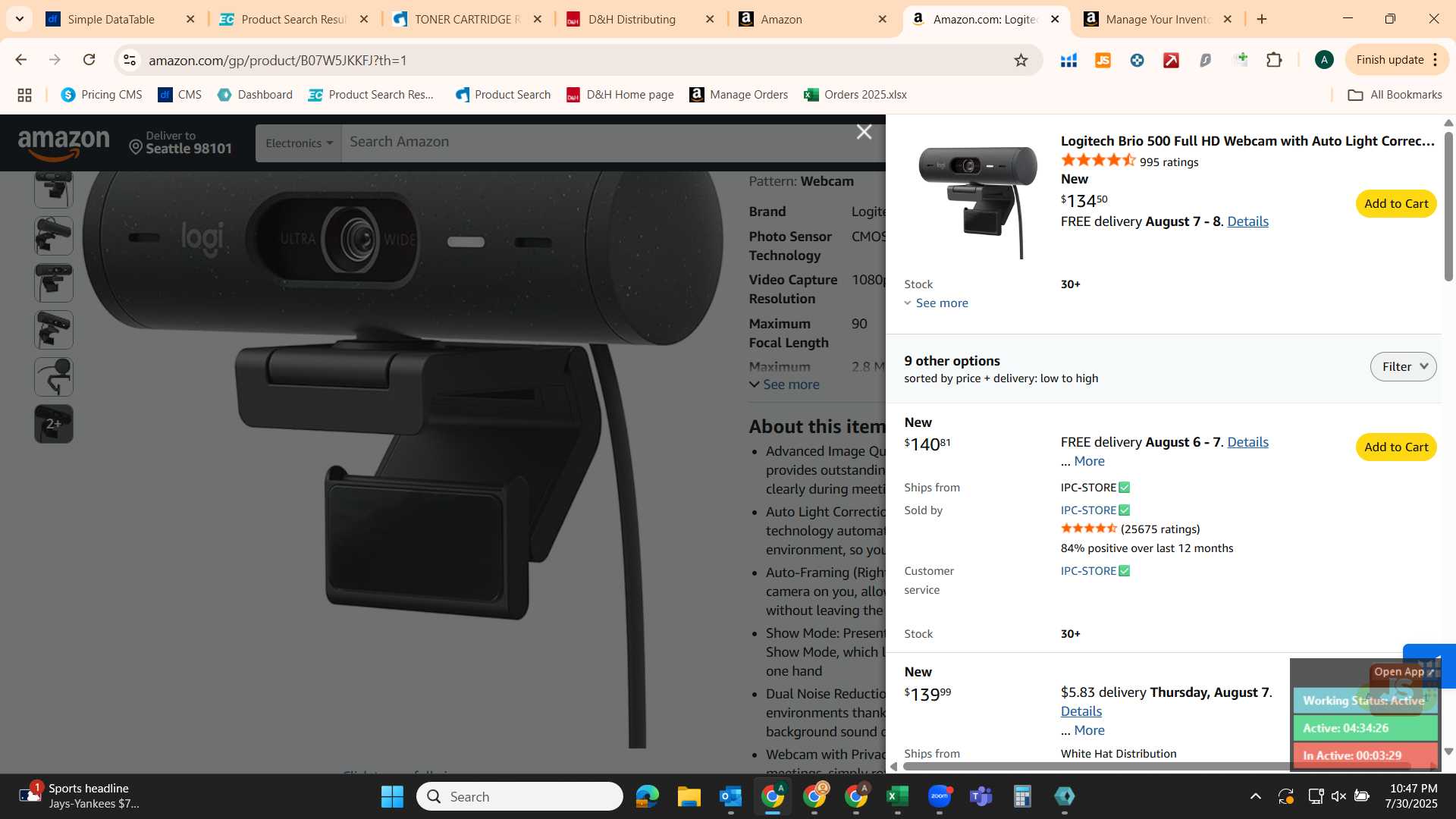1456x819 pixels.
Task: Open Windows Start menu
Action: pyautogui.click(x=392, y=796)
